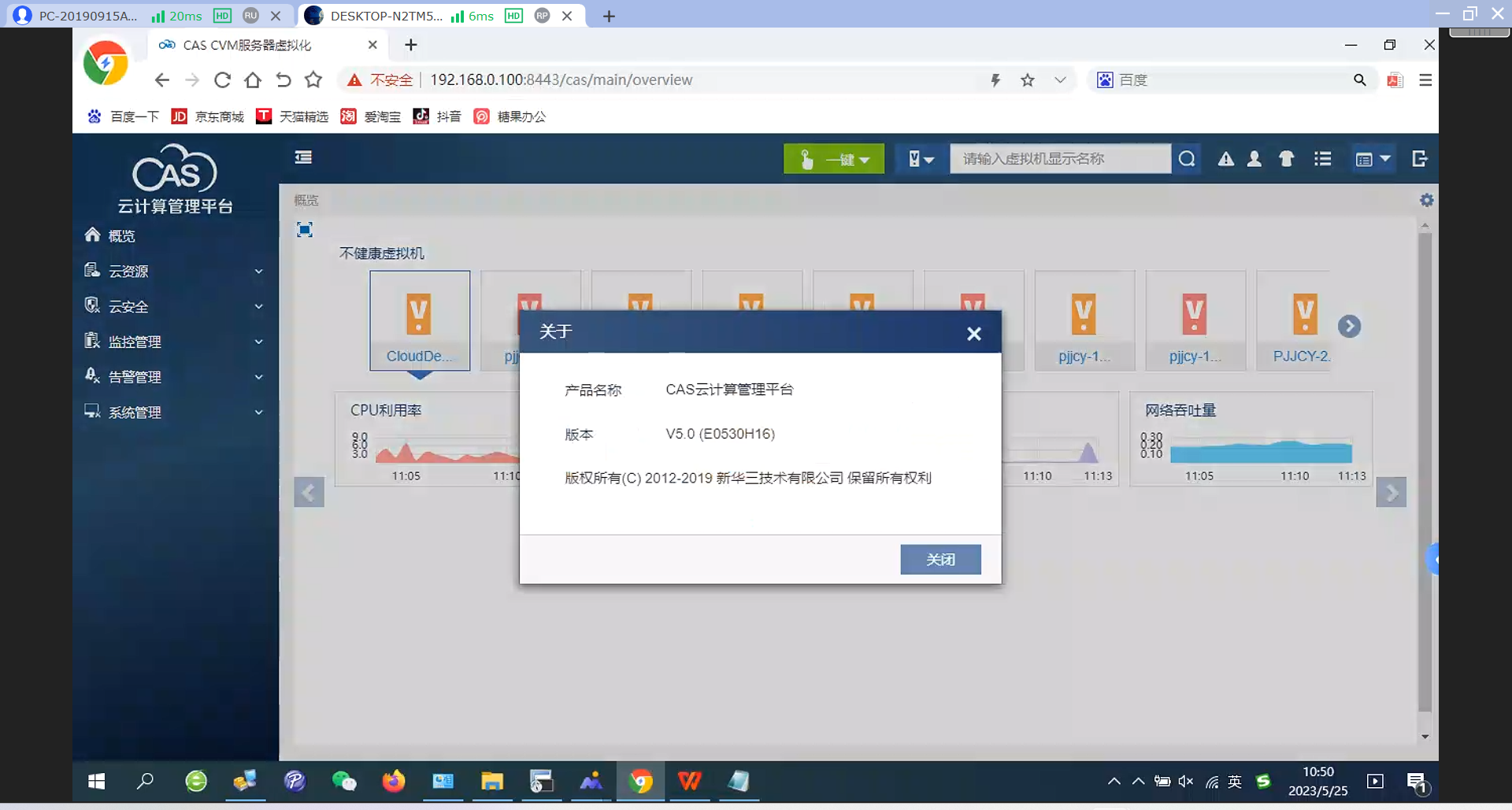This screenshot has width=1512, height=810.
Task: Click the chevron beside 告警管理
Action: 258,377
